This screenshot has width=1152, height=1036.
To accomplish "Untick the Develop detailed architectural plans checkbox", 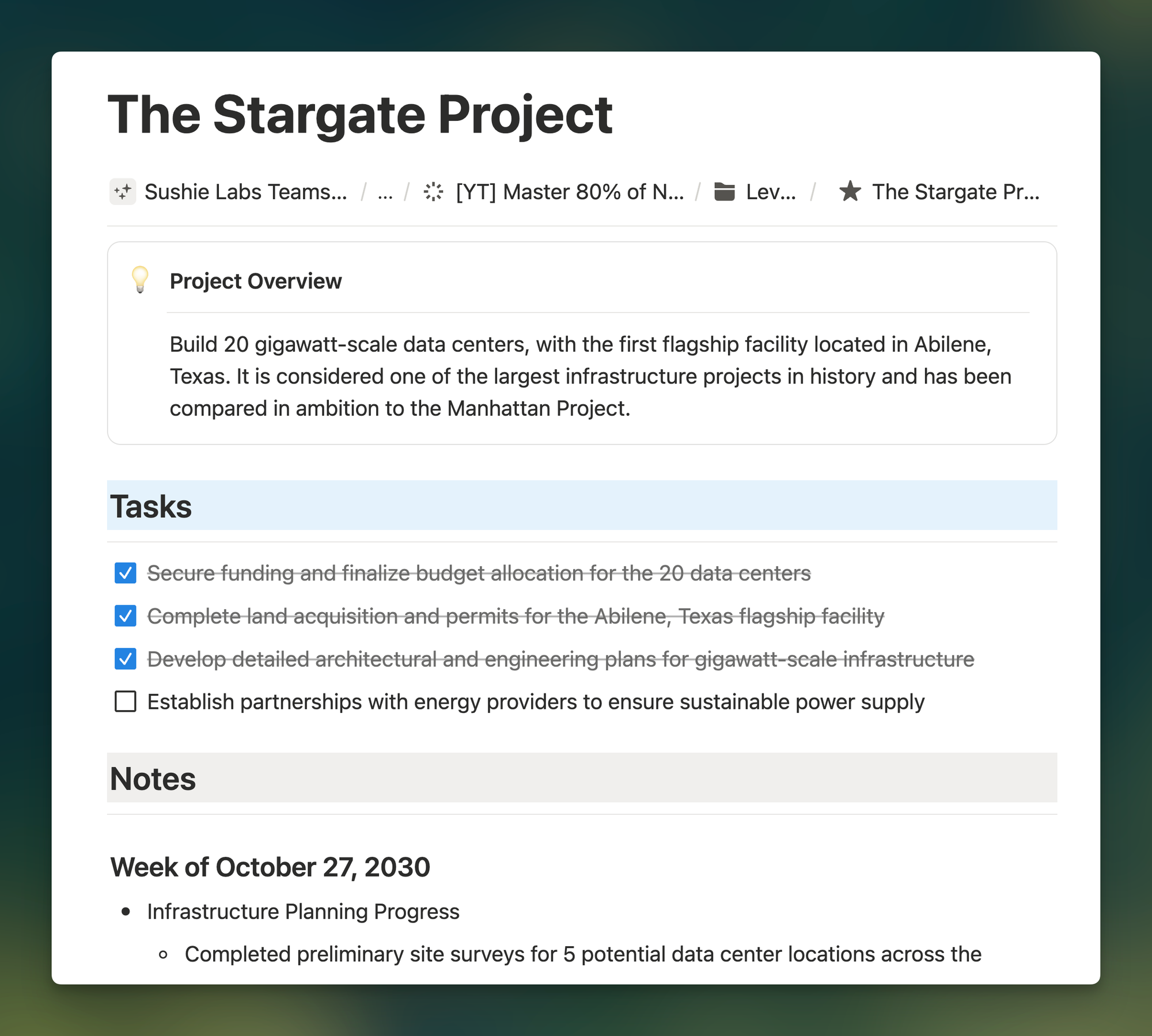I will pyautogui.click(x=126, y=659).
